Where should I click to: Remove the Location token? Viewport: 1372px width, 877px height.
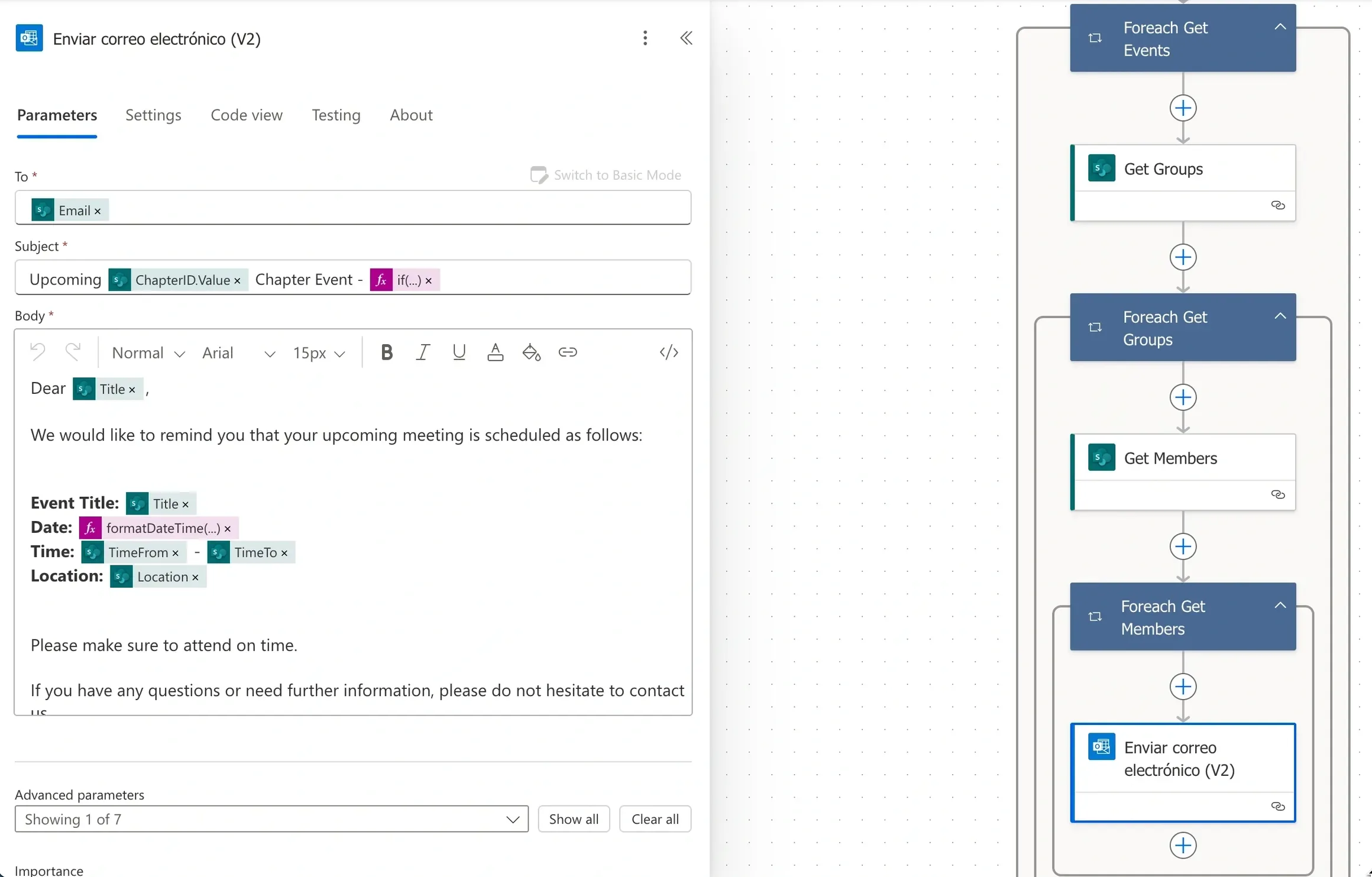point(195,577)
